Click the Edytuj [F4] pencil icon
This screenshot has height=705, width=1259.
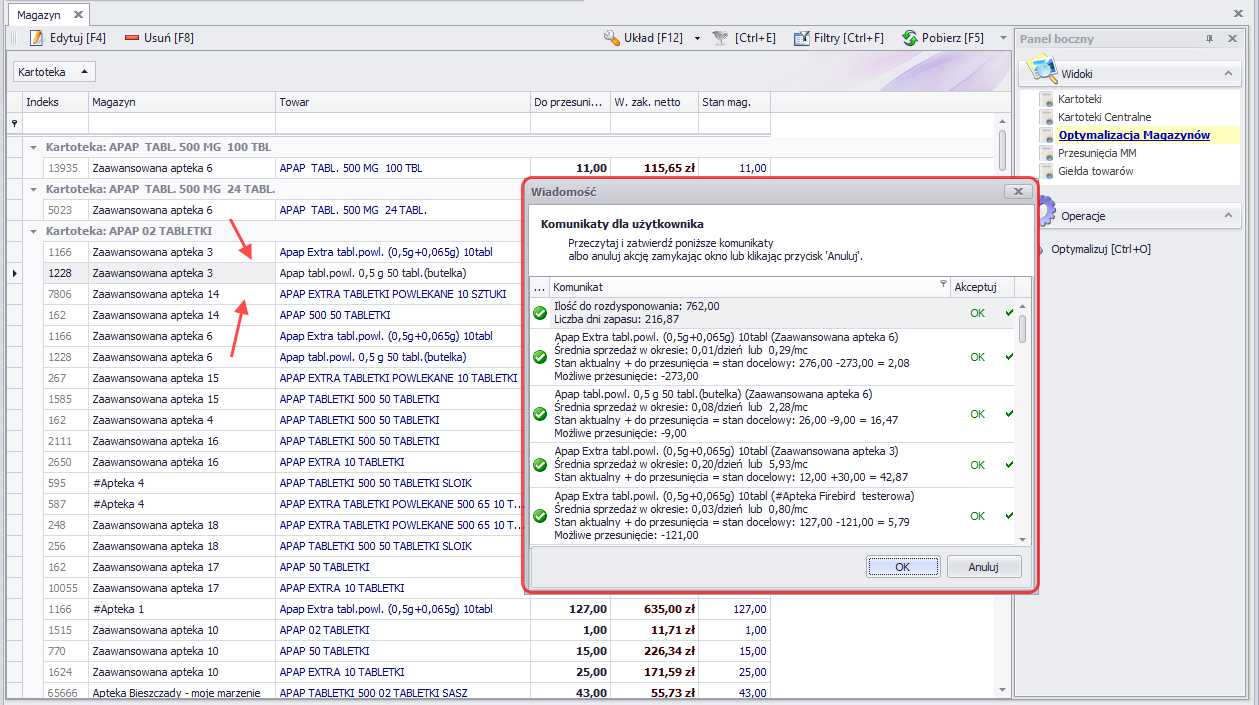pos(37,38)
